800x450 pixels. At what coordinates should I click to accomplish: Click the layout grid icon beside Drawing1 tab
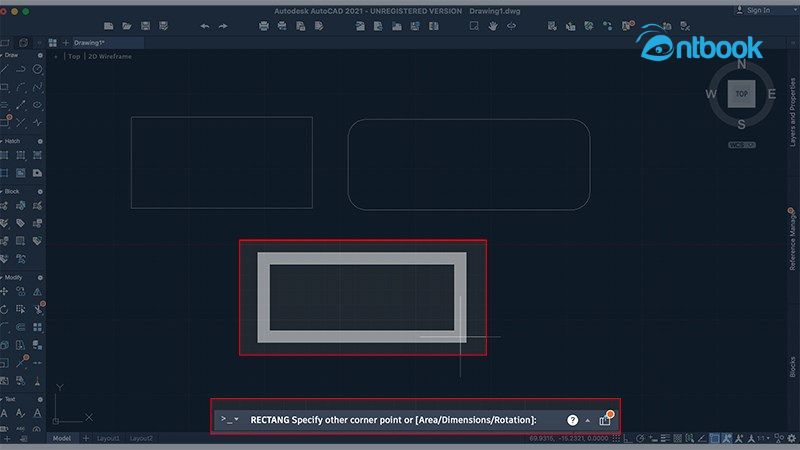[53, 43]
